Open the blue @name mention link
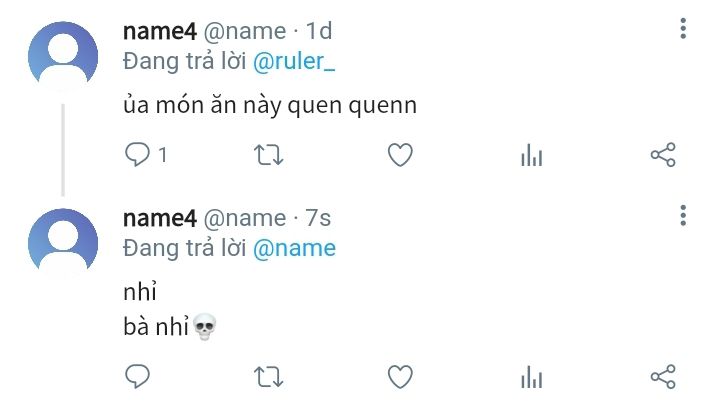720x403 pixels. coord(294,248)
